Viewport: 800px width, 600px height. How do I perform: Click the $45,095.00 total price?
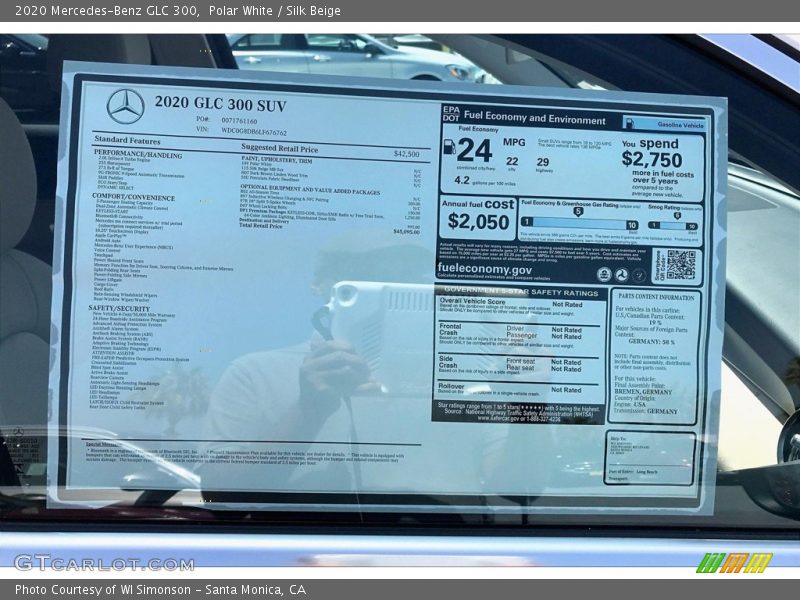tap(406, 232)
